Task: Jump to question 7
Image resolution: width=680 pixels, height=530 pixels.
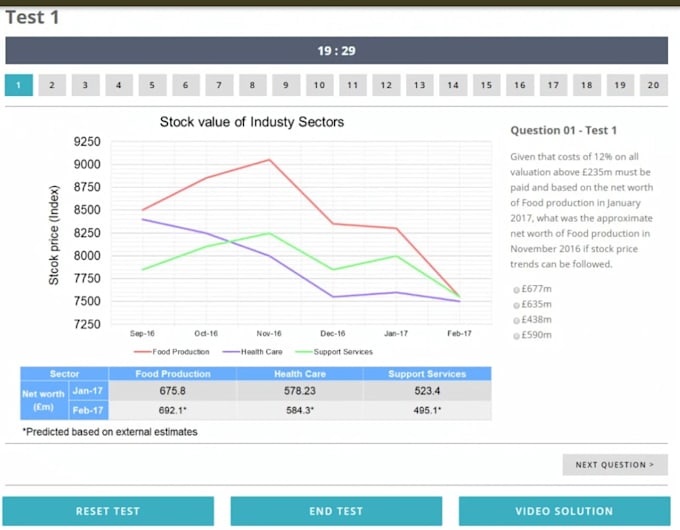Action: point(219,85)
